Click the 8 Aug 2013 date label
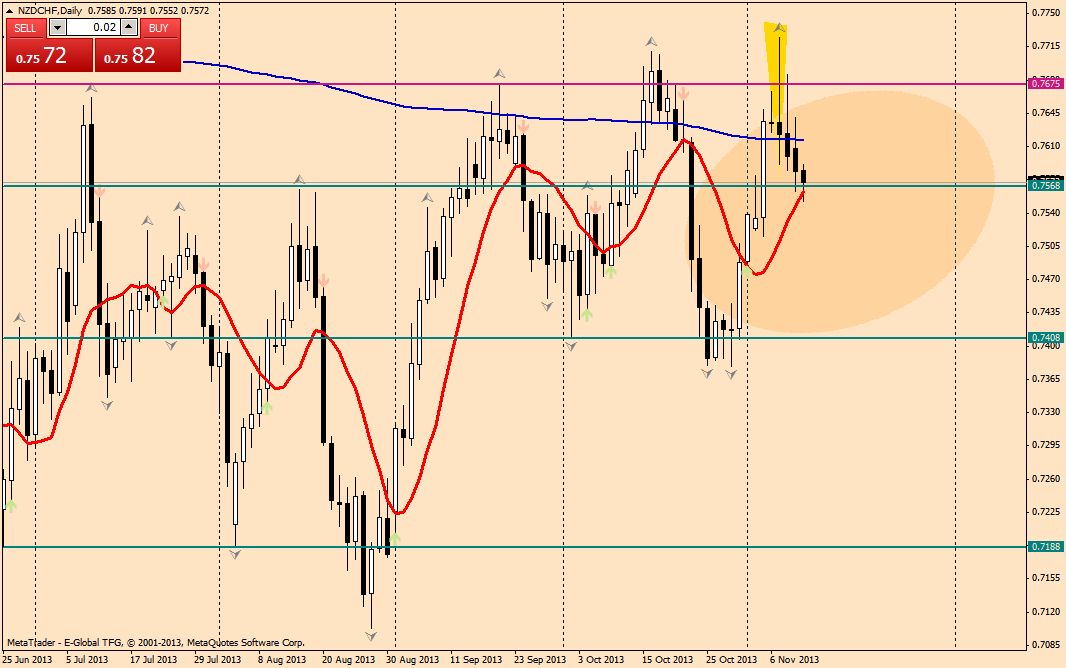 [x=281, y=659]
